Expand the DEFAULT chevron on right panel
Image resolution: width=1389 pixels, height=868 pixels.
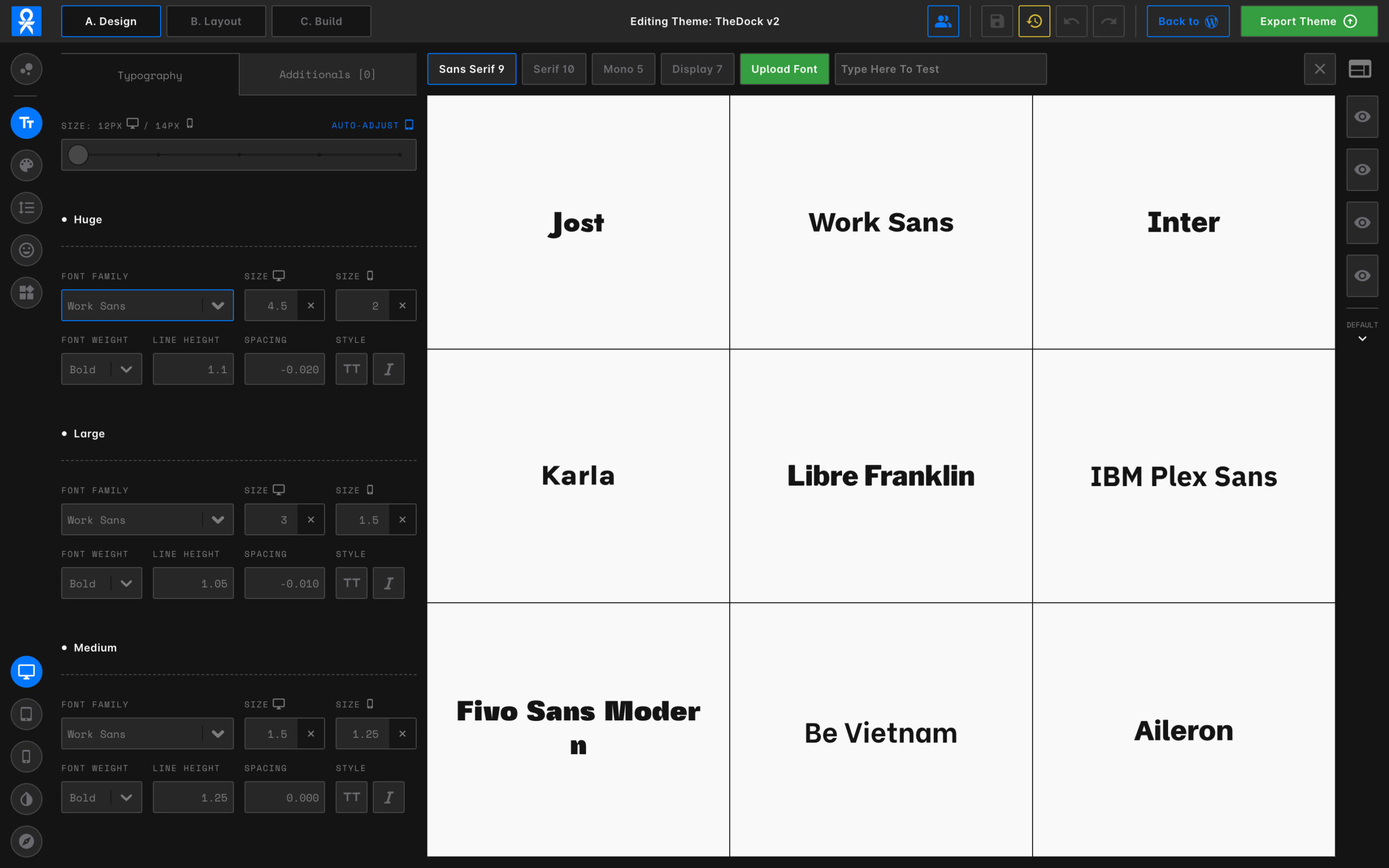[1362, 339]
